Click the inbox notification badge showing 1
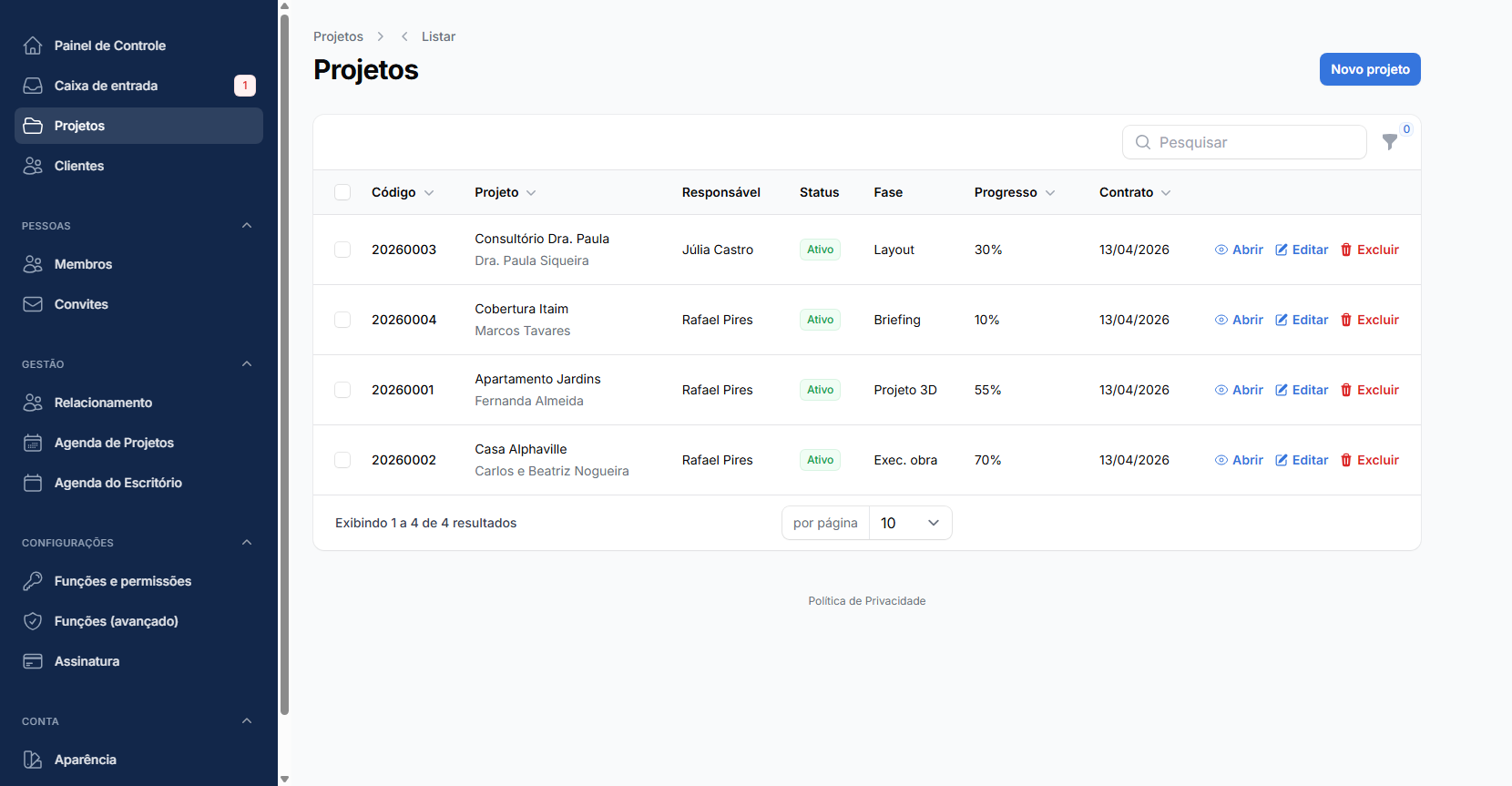The height and width of the screenshot is (786, 1512). pos(245,86)
